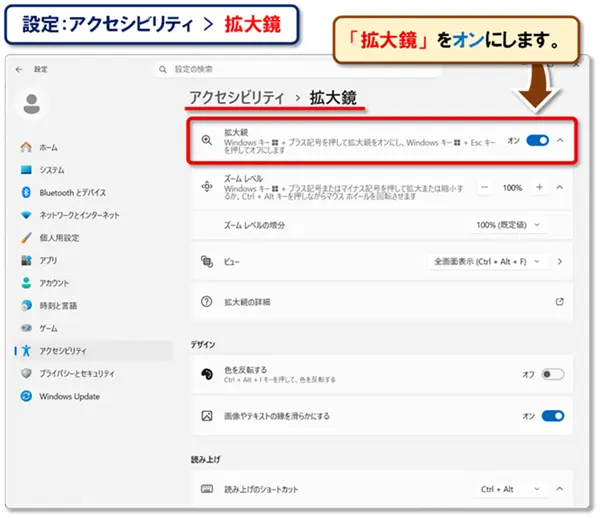The height and width of the screenshot is (518, 600).
Task: Click the user profile avatar
Action: [31, 104]
